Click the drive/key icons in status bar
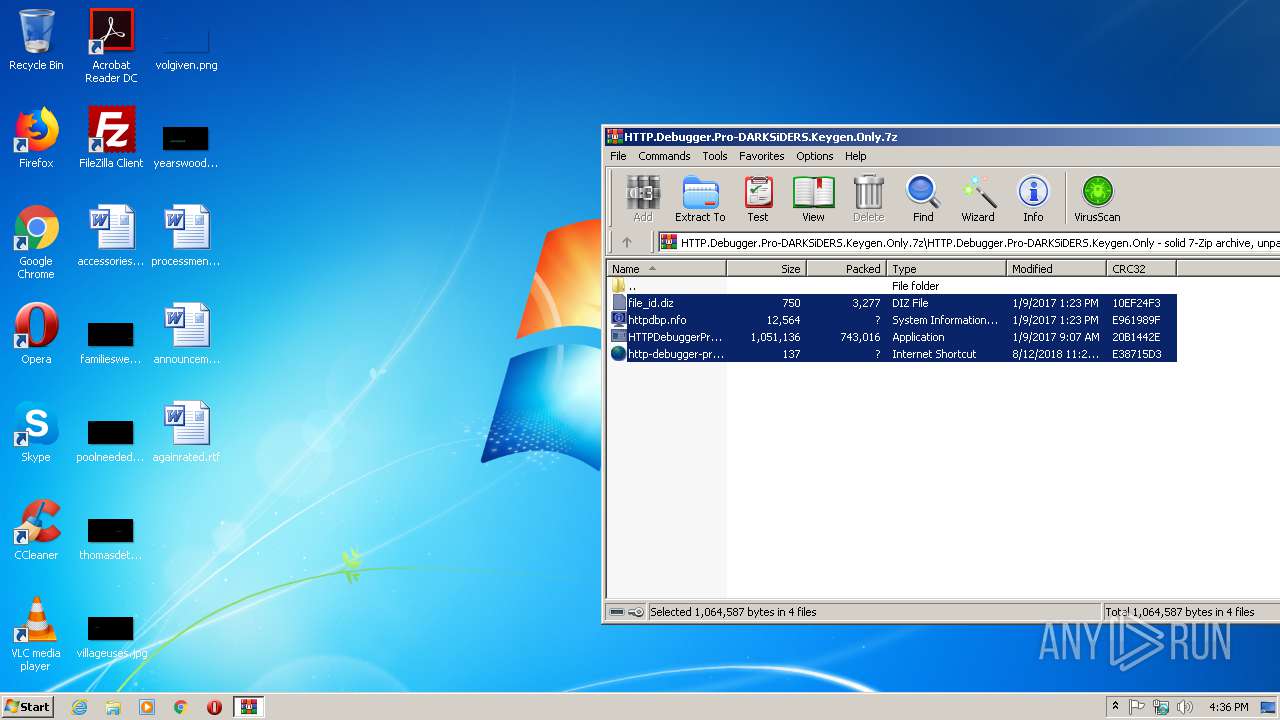Image resolution: width=1280 pixels, height=720 pixels. click(x=627, y=612)
